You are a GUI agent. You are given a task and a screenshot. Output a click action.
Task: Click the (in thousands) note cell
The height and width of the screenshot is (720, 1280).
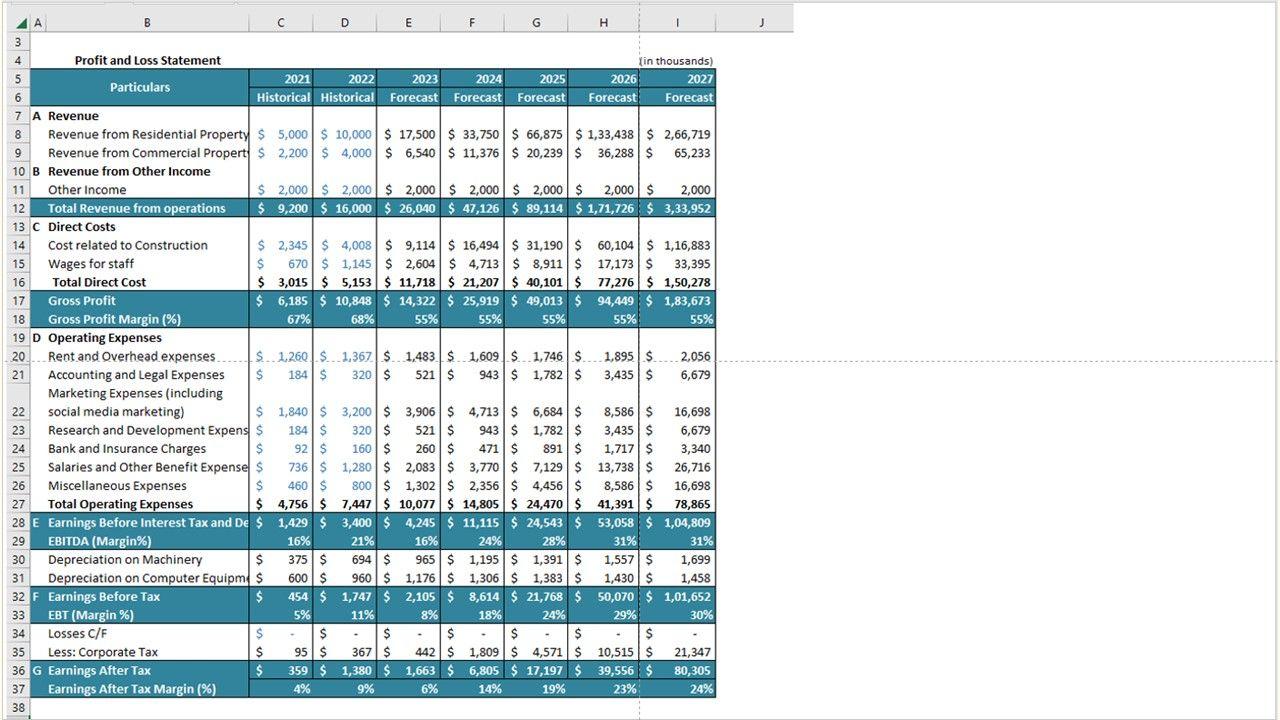tap(677, 61)
